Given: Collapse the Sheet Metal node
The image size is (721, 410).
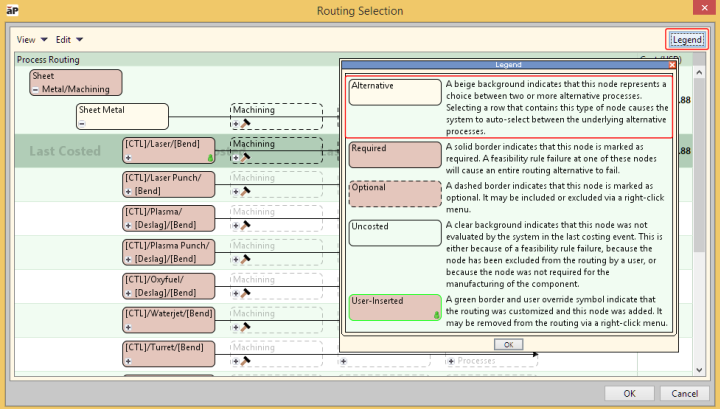Looking at the screenshot, I should [82, 124].
